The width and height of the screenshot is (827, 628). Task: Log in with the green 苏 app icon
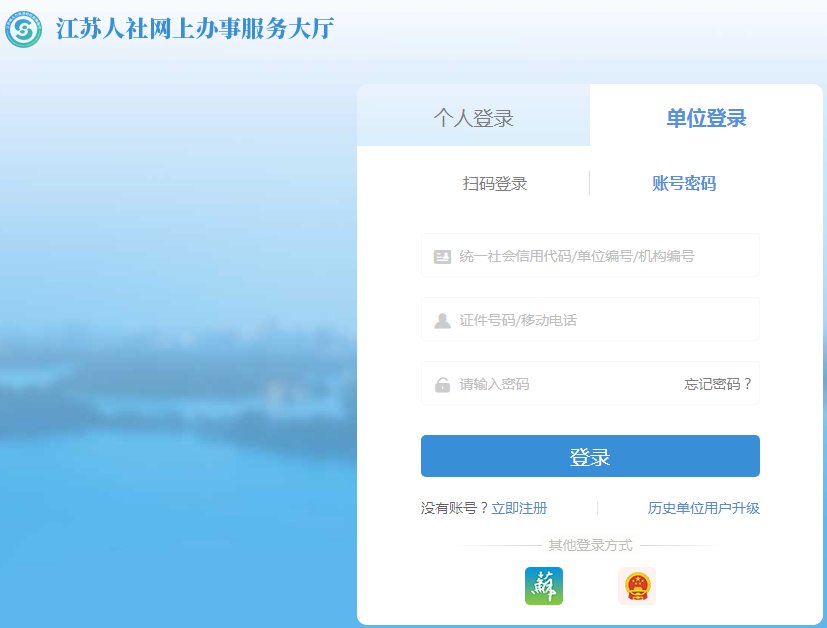[x=544, y=586]
